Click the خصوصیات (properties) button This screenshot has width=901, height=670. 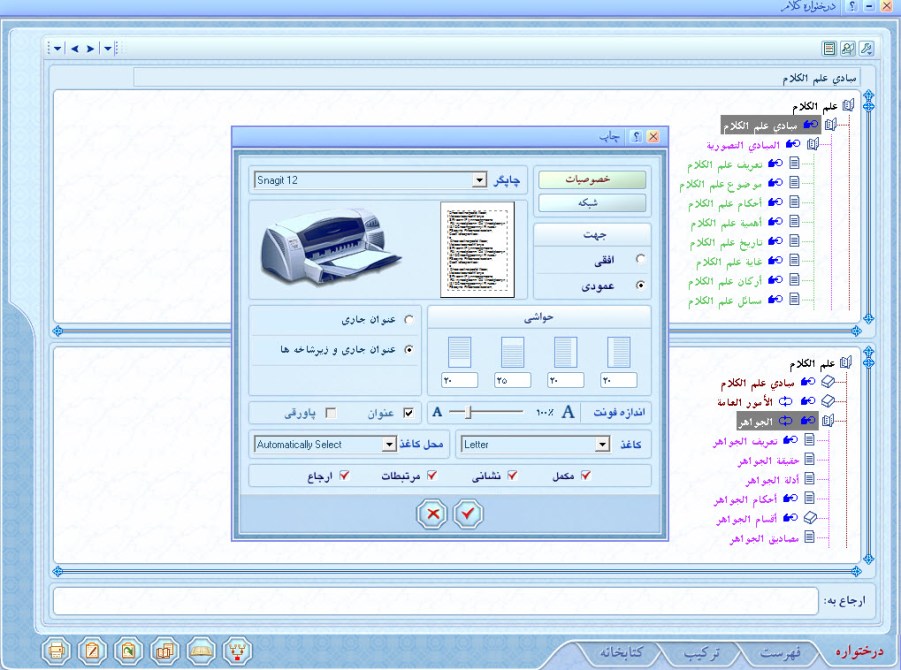pyautogui.click(x=592, y=180)
